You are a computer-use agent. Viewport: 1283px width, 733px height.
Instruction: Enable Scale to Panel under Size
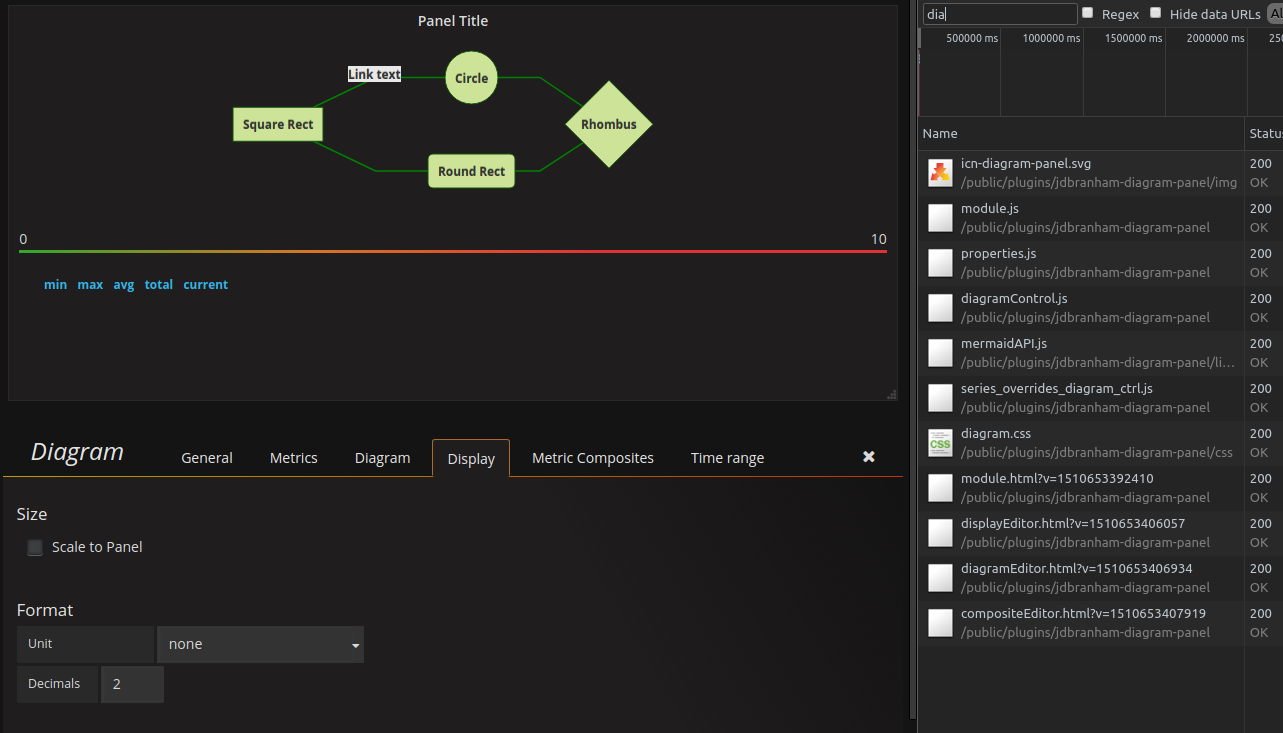pos(35,547)
